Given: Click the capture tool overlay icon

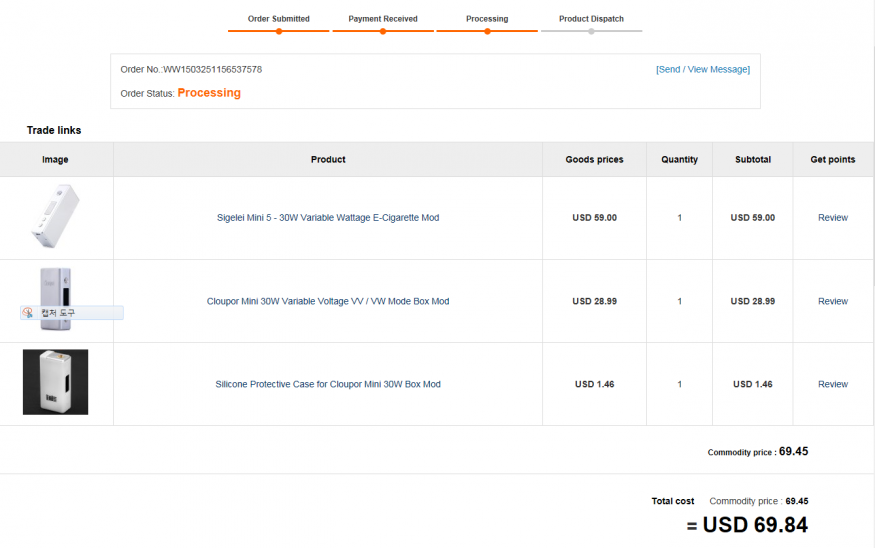Looking at the screenshot, I should coord(28,313).
